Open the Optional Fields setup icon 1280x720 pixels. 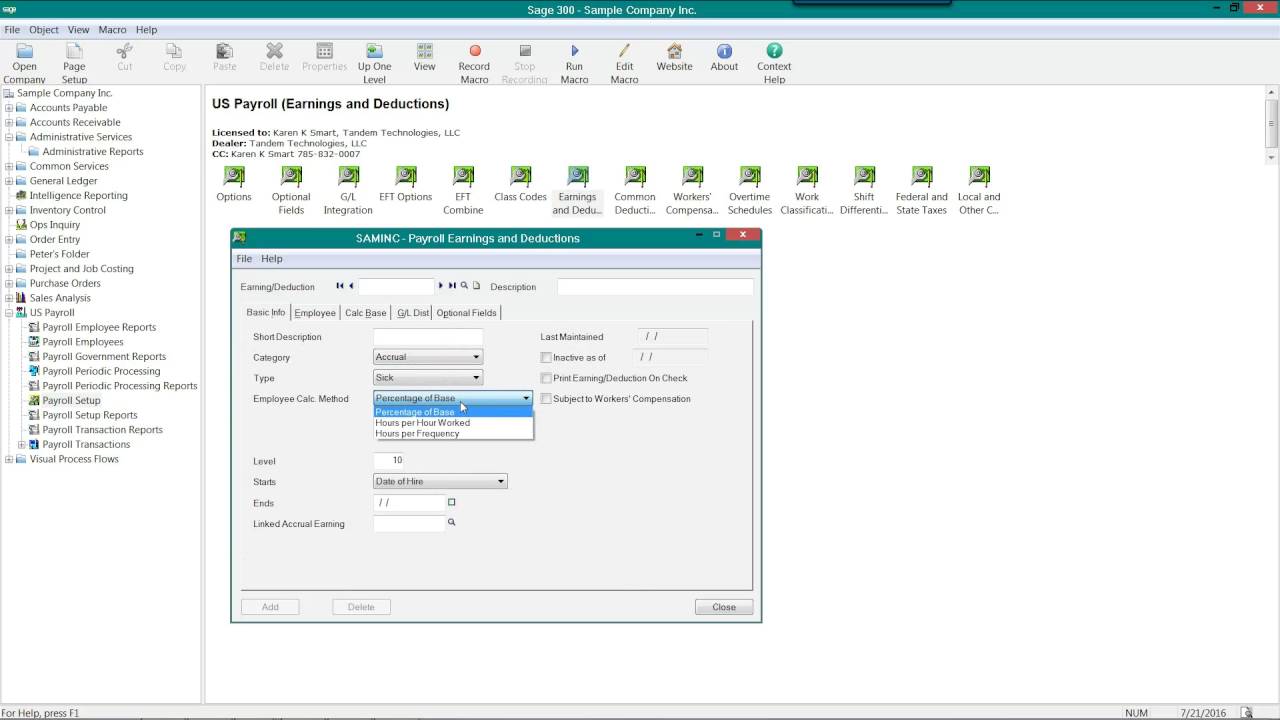(x=291, y=190)
